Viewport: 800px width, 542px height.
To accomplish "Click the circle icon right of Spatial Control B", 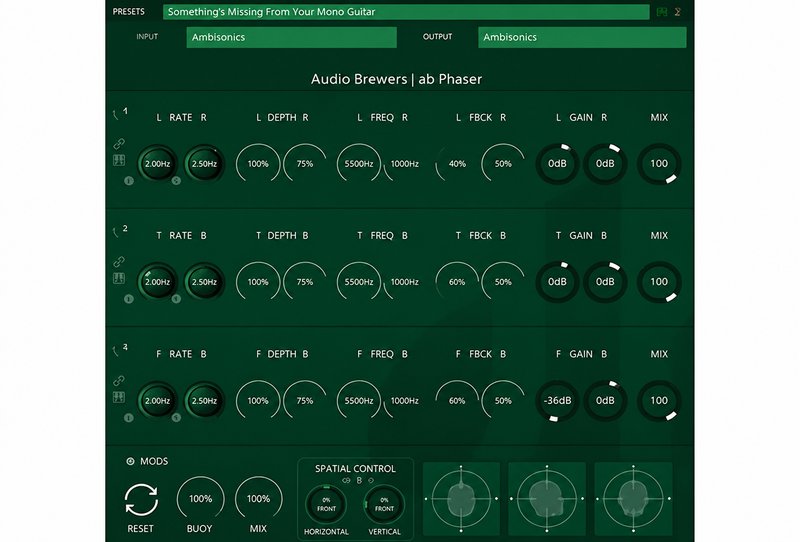I will pyautogui.click(x=371, y=481).
